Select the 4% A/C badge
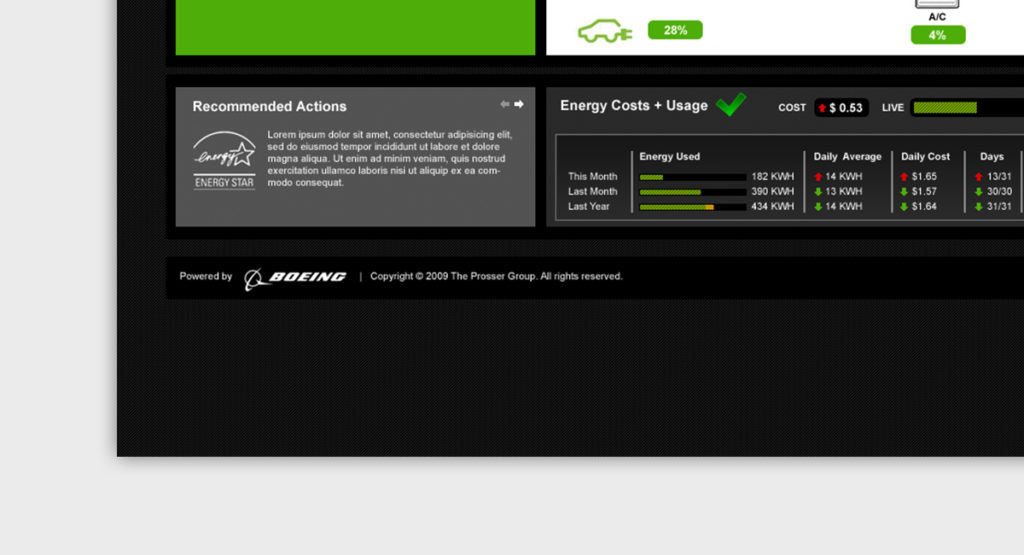The image size is (1024, 555). coord(937,35)
